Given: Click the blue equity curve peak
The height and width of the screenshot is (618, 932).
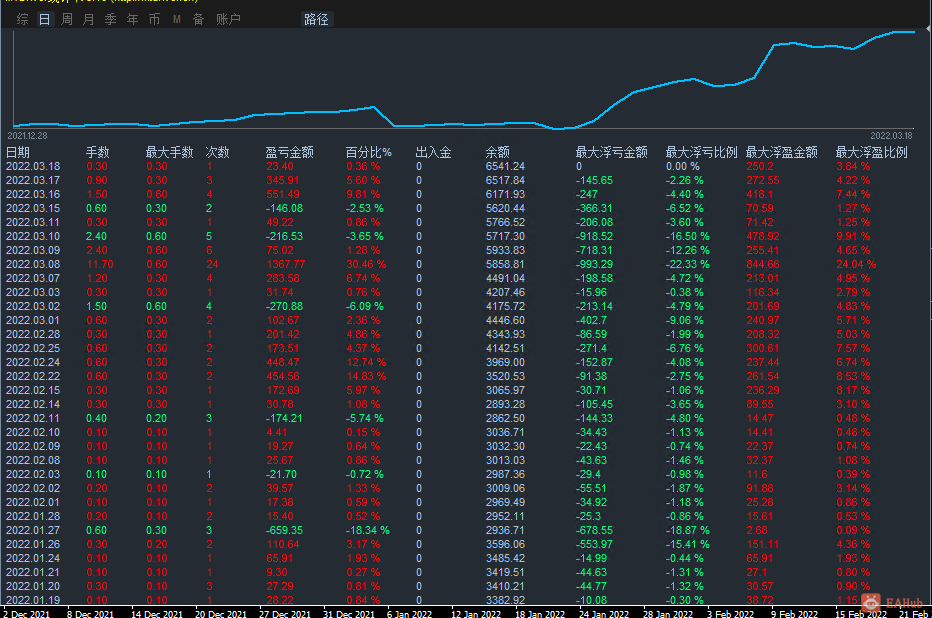Looking at the screenshot, I should 903,32.
